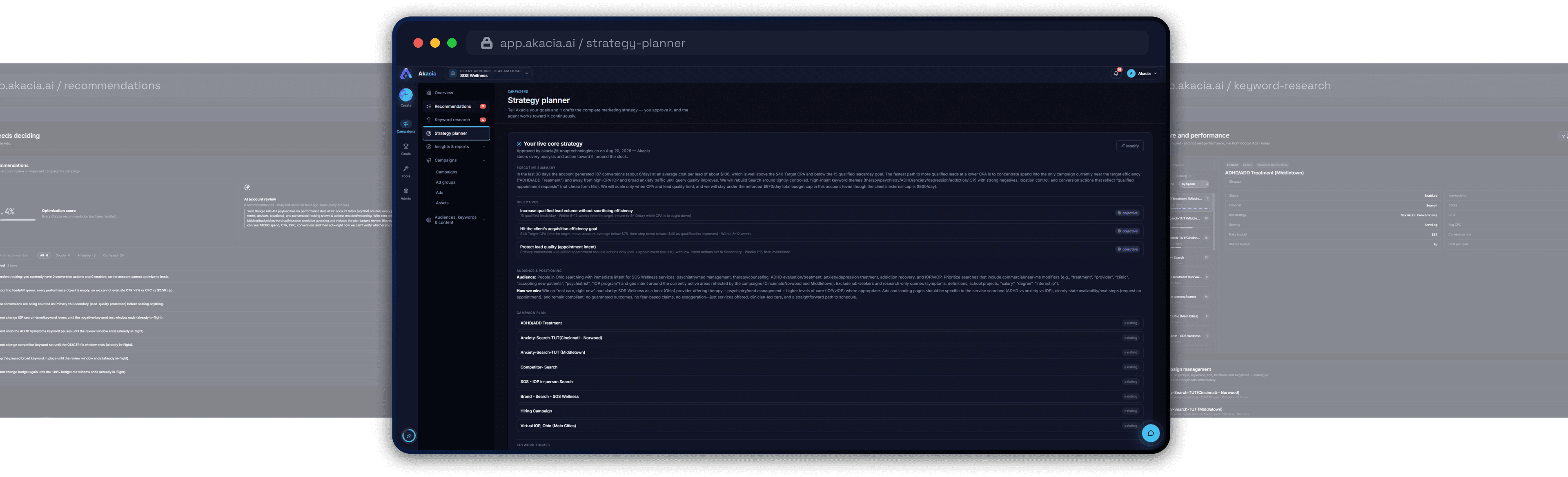Image resolution: width=1568 pixels, height=477 pixels.
Task: Open SOS - IOP in-person Search row
Action: (830, 382)
